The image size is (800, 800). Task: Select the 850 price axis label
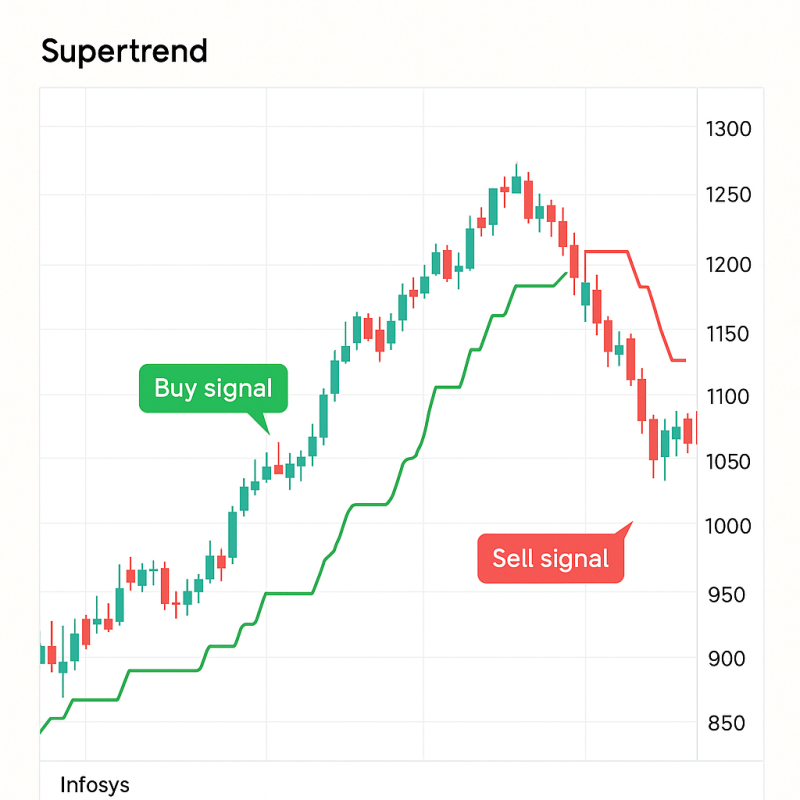point(727,723)
